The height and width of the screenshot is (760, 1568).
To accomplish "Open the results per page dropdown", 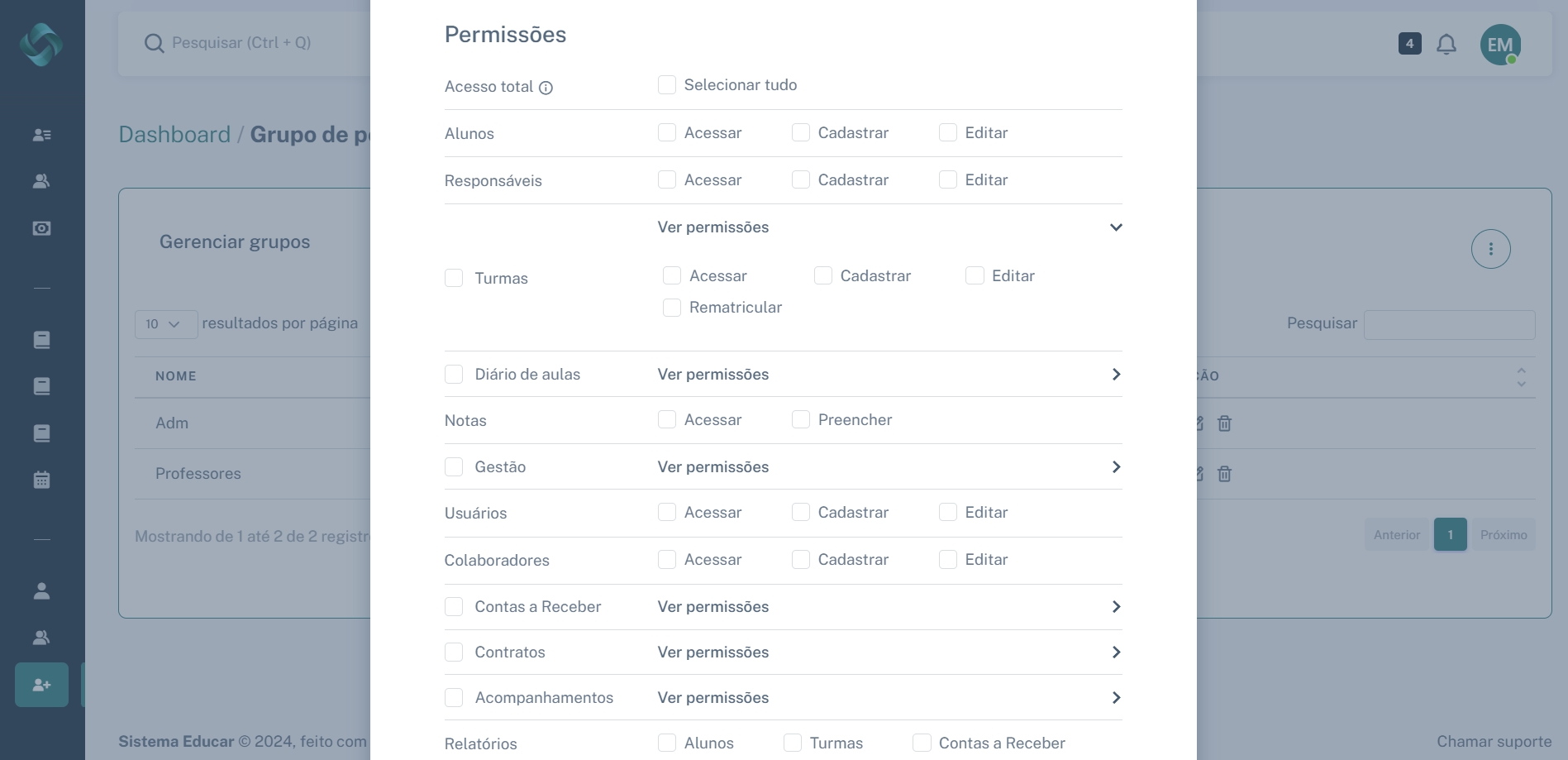I will click(x=165, y=324).
